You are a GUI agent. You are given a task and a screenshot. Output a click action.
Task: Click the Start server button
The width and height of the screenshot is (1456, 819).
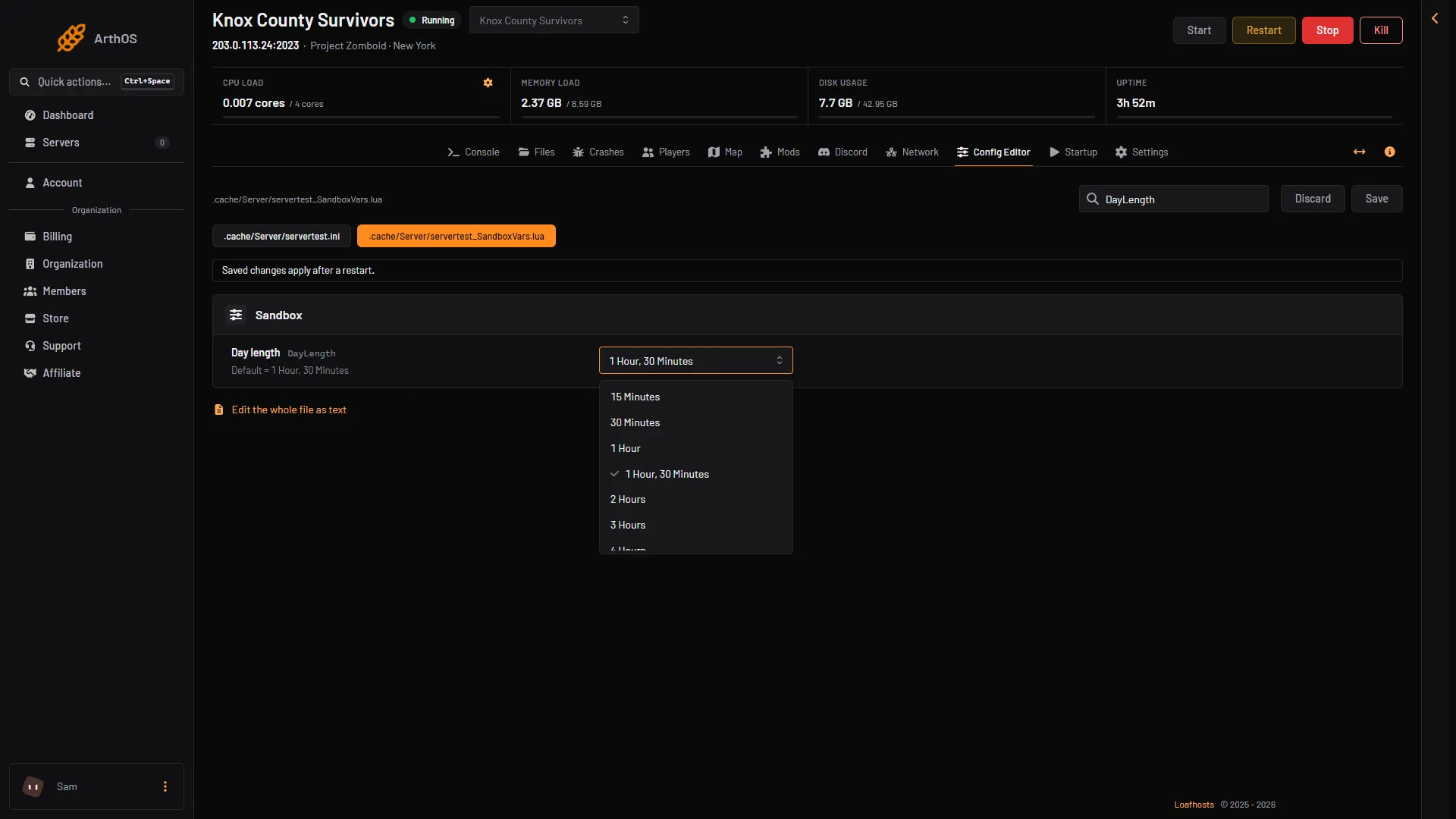tap(1199, 30)
